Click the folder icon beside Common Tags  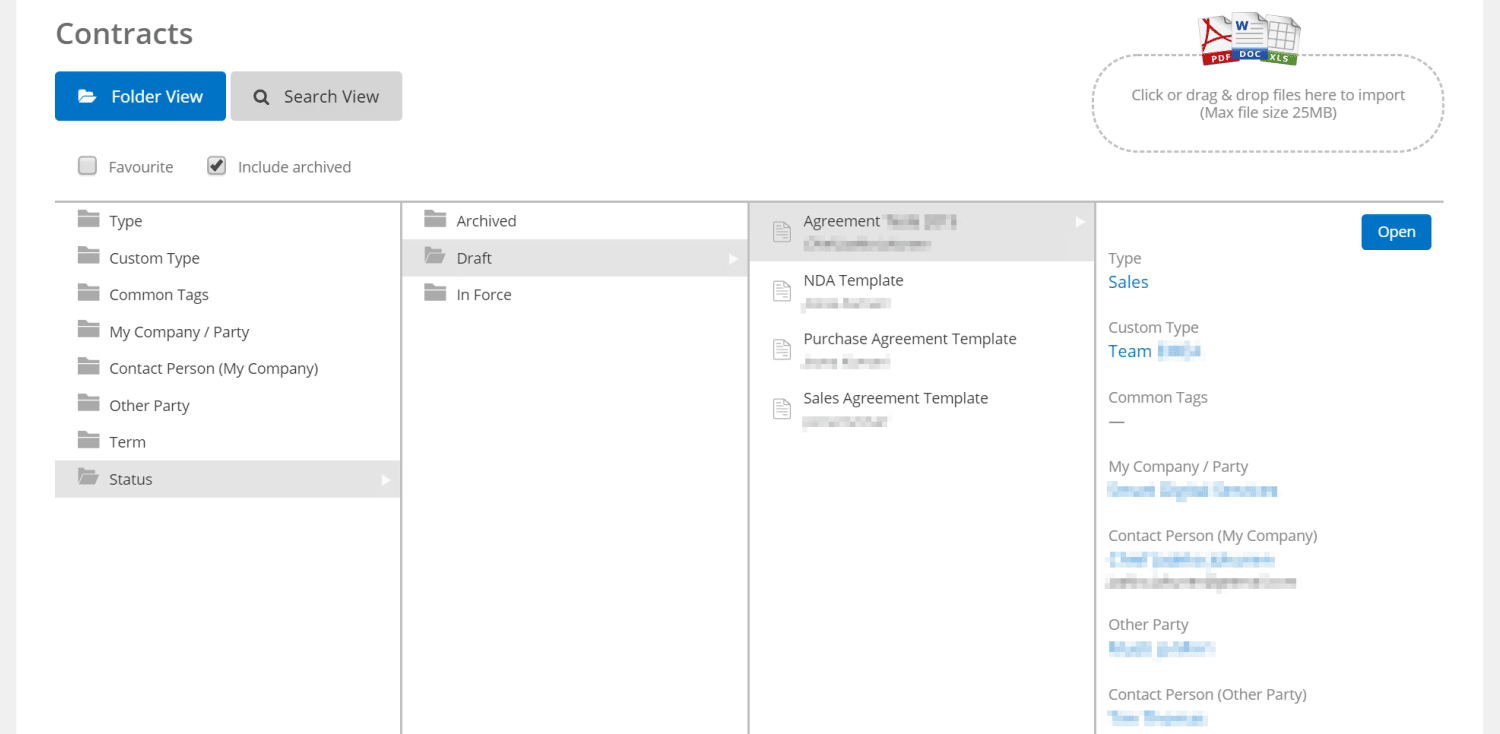pyautogui.click(x=89, y=294)
